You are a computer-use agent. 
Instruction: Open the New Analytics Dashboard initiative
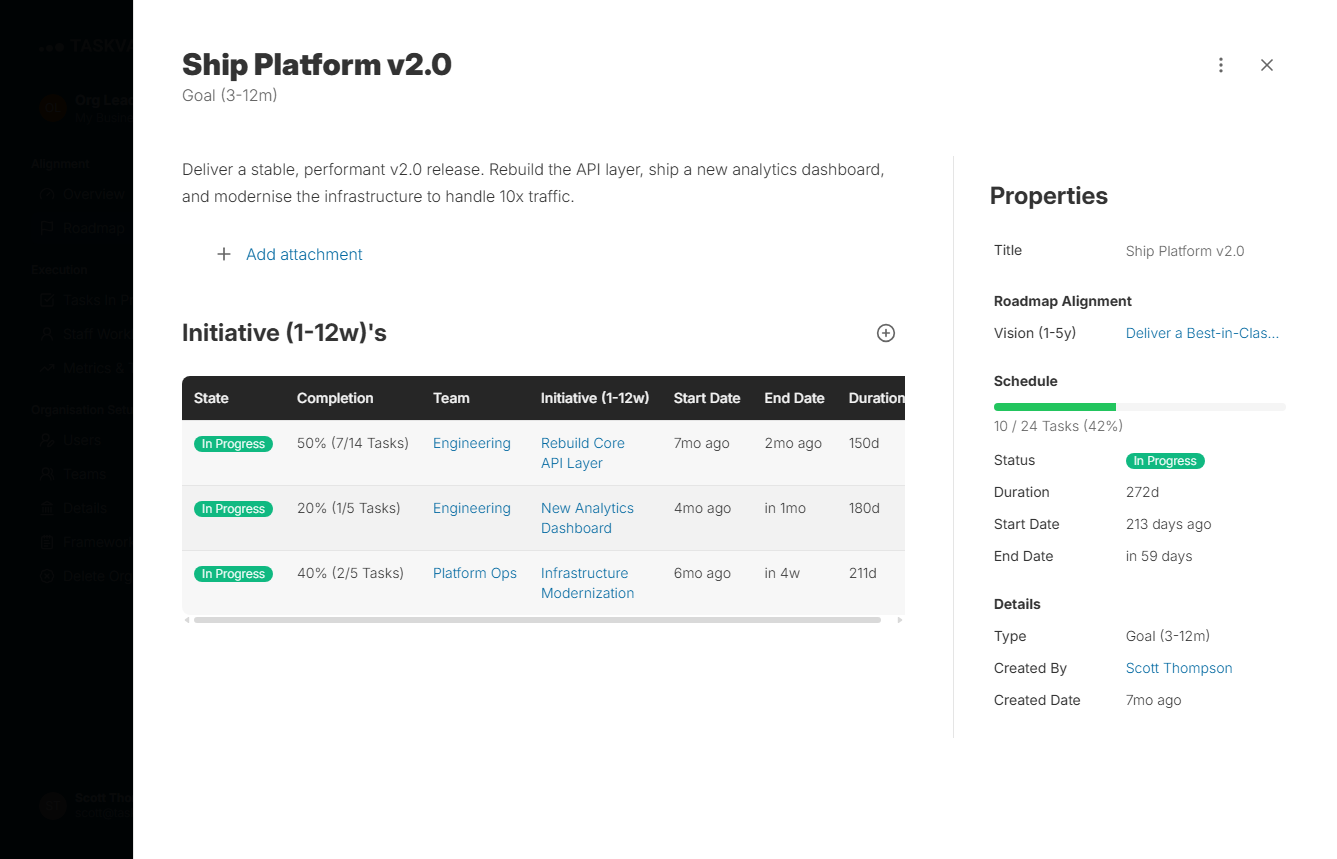587,518
